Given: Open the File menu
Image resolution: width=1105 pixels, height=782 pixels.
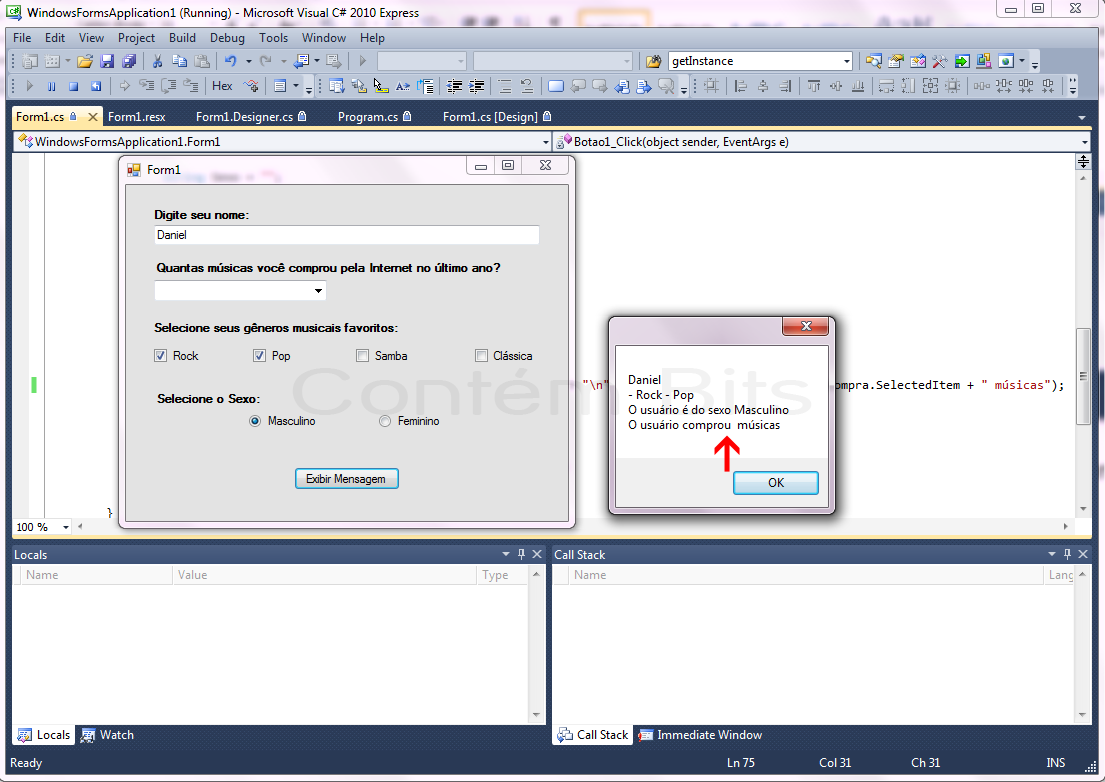Looking at the screenshot, I should point(22,38).
